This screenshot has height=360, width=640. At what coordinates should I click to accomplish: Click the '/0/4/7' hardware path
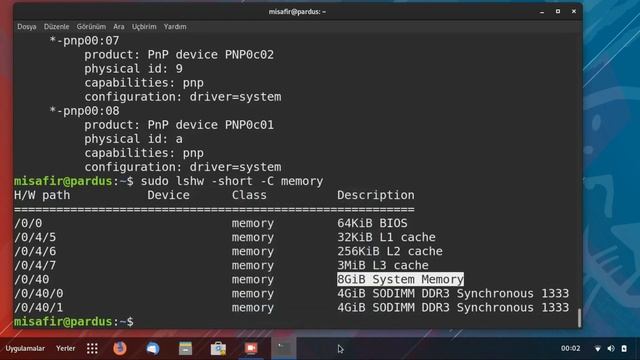pos(35,265)
